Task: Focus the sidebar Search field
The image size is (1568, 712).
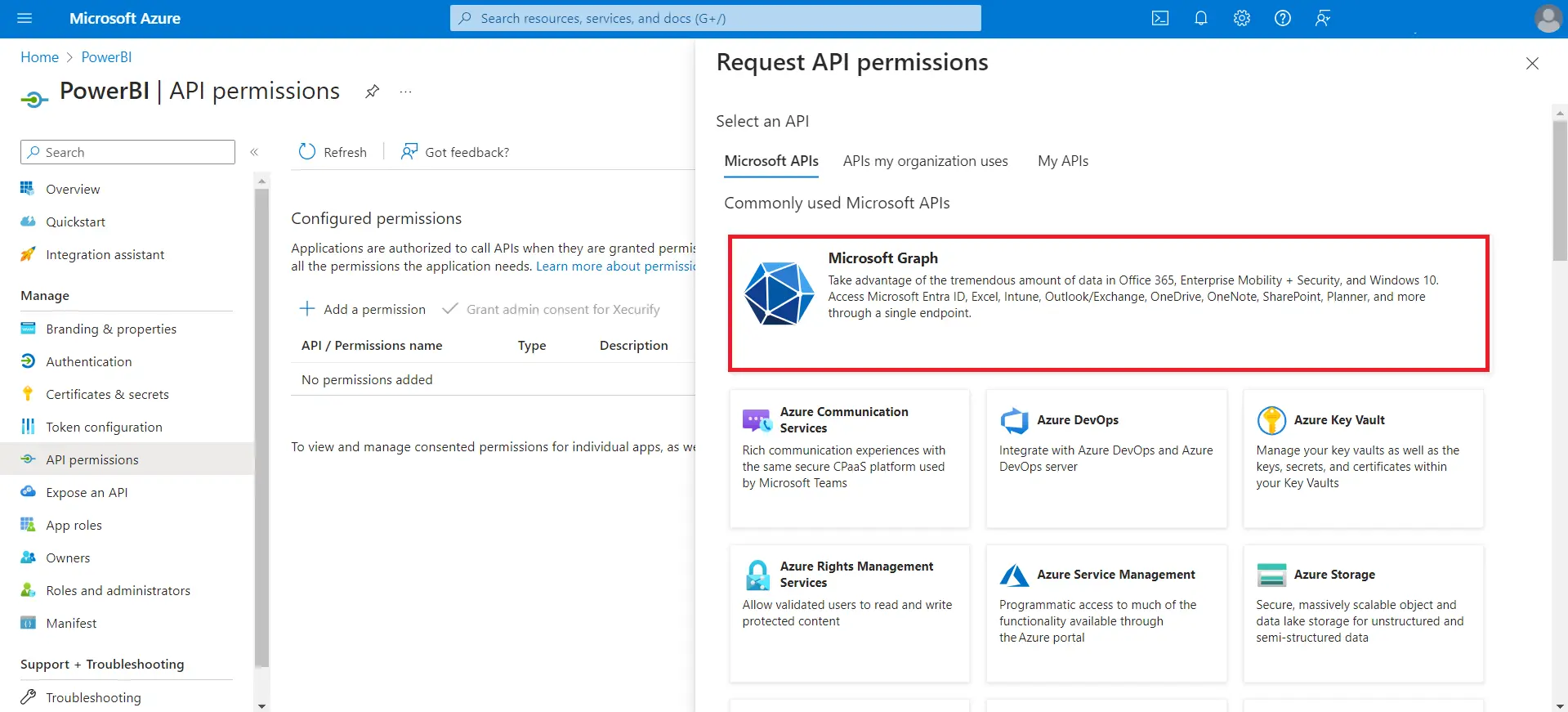Action: [127, 152]
